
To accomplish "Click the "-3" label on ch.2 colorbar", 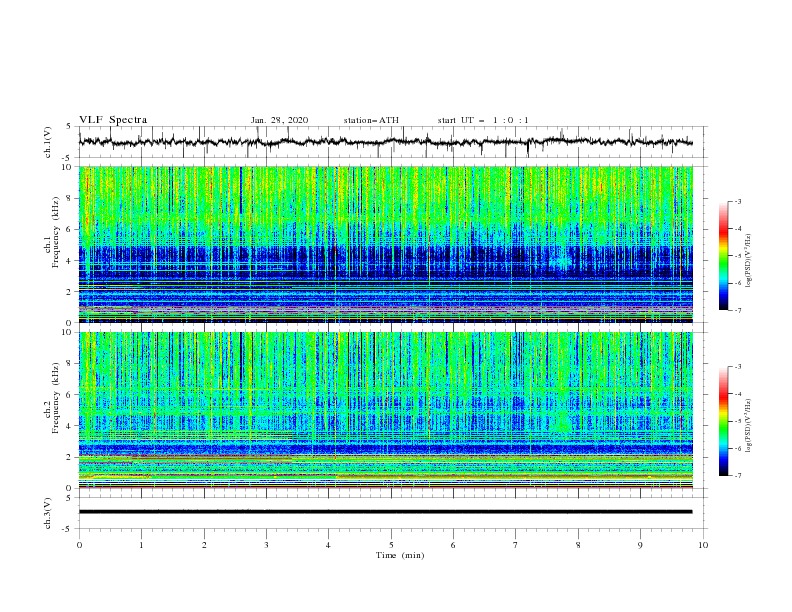I will coord(737,367).
